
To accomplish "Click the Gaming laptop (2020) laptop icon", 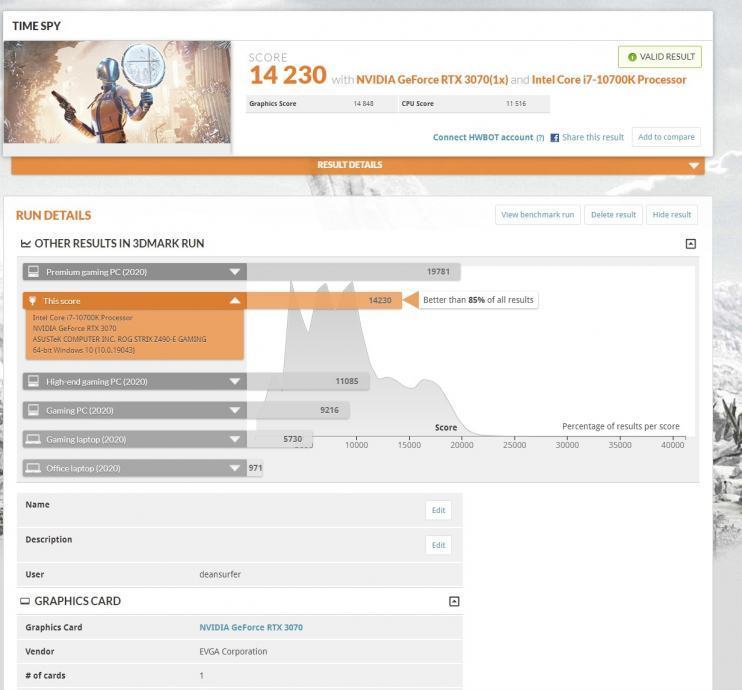I will click(x=33, y=440).
